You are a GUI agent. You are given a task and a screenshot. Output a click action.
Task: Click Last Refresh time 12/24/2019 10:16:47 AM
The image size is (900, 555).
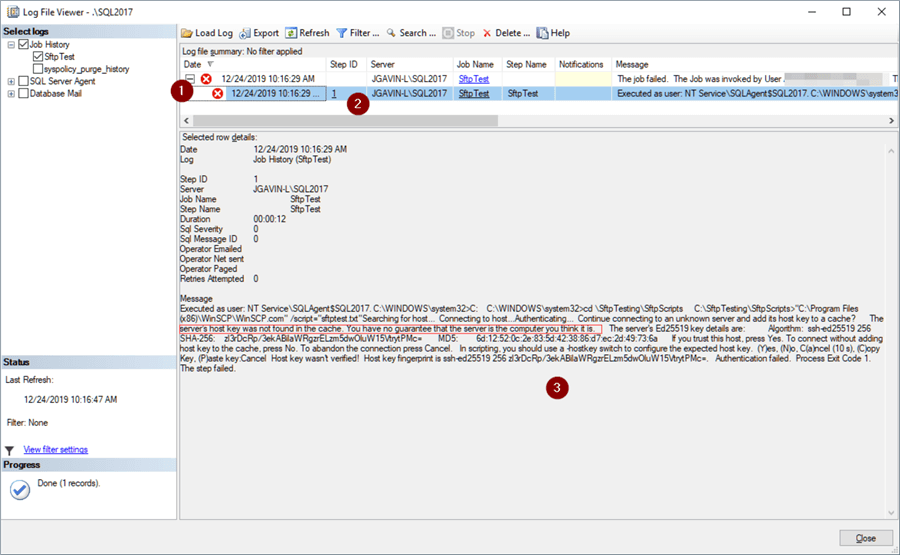[x=71, y=399]
